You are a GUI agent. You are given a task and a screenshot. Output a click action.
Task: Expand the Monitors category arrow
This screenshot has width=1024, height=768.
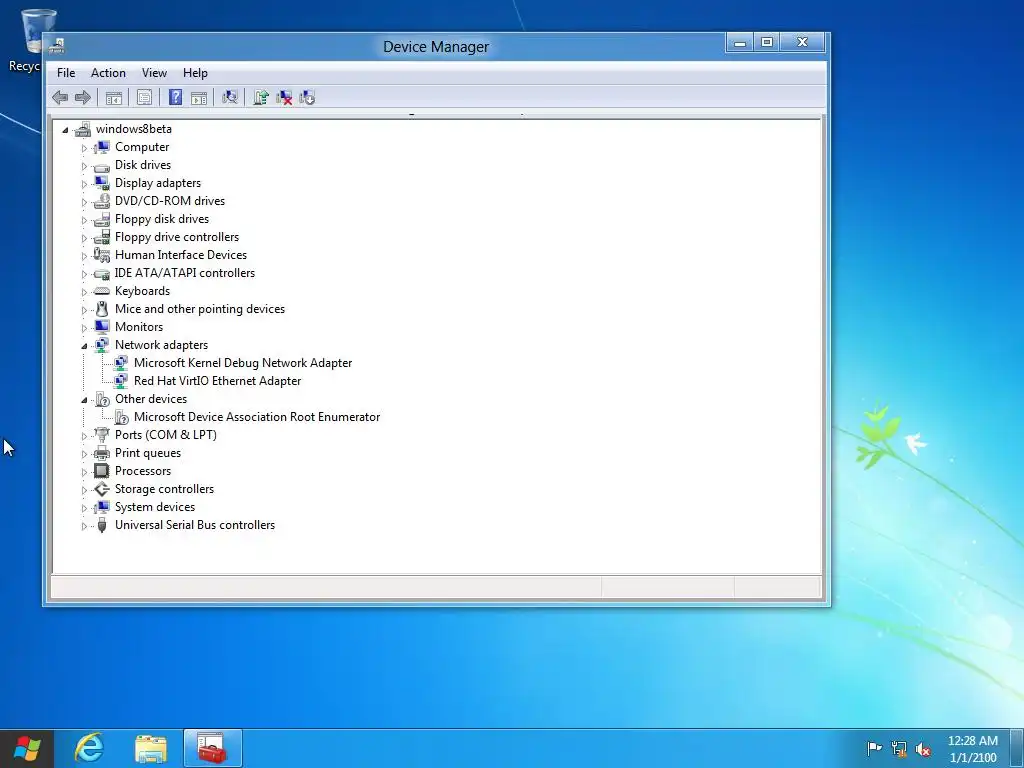84,328
